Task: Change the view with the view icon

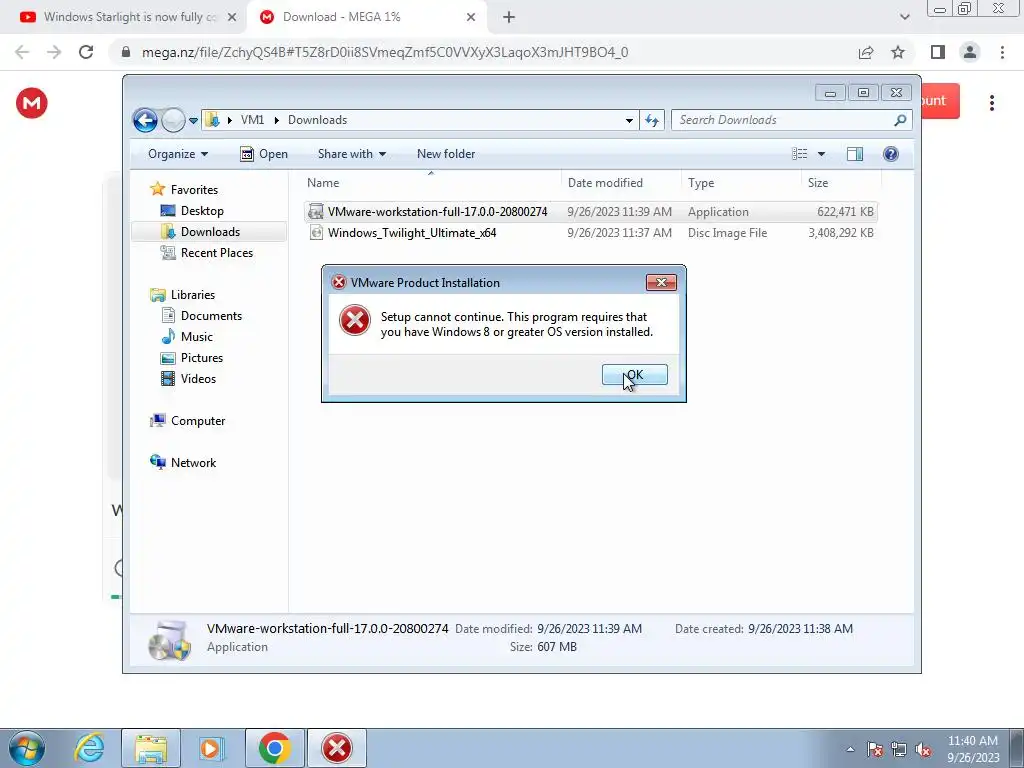Action: (x=800, y=154)
